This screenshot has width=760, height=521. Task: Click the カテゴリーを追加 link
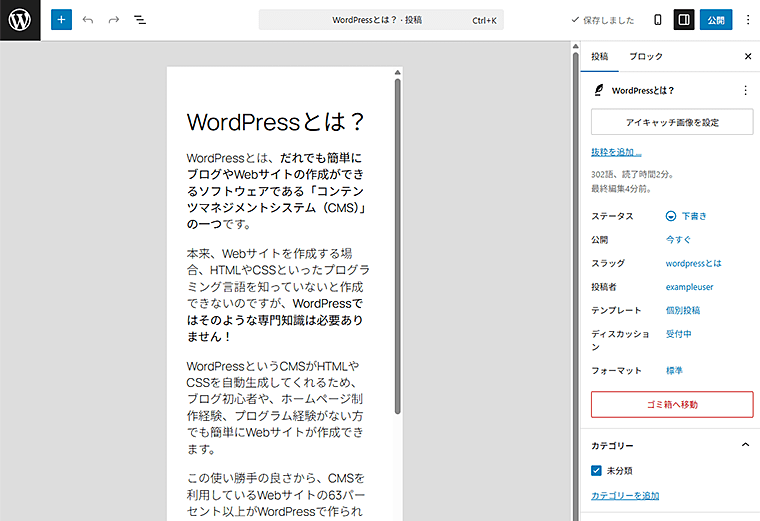[x=625, y=495]
